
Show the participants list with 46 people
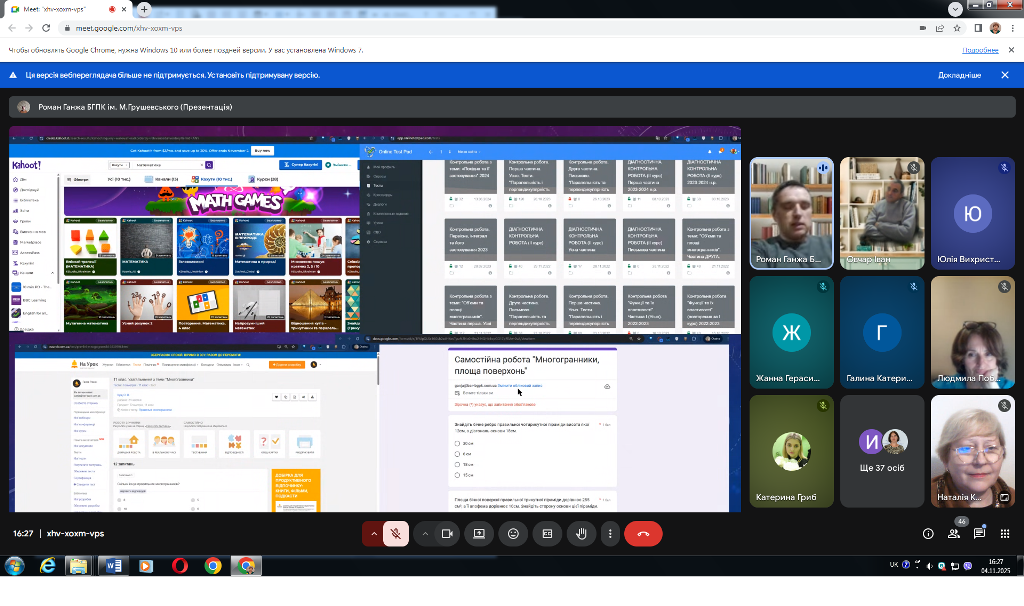[954, 534]
